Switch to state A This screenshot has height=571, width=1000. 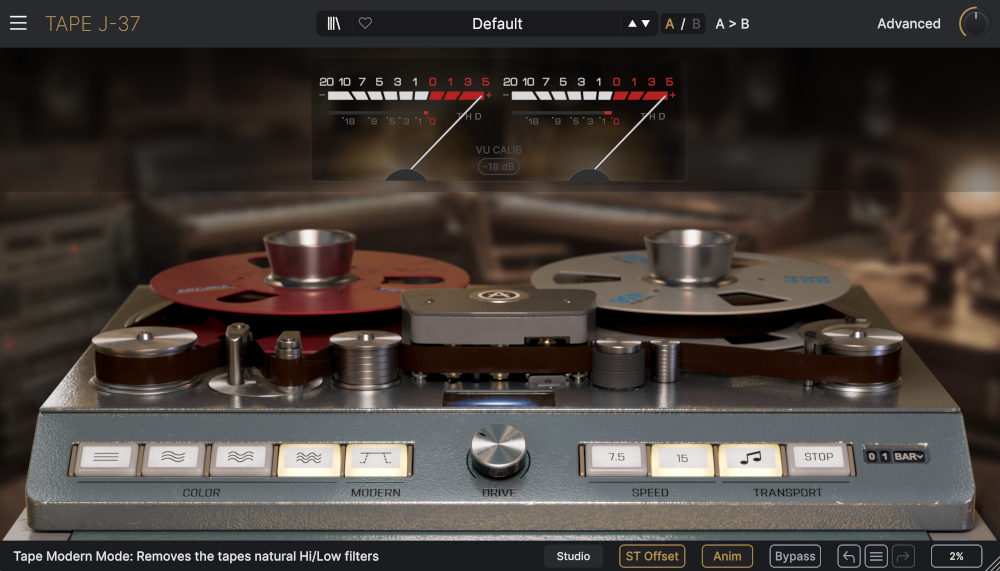670,24
